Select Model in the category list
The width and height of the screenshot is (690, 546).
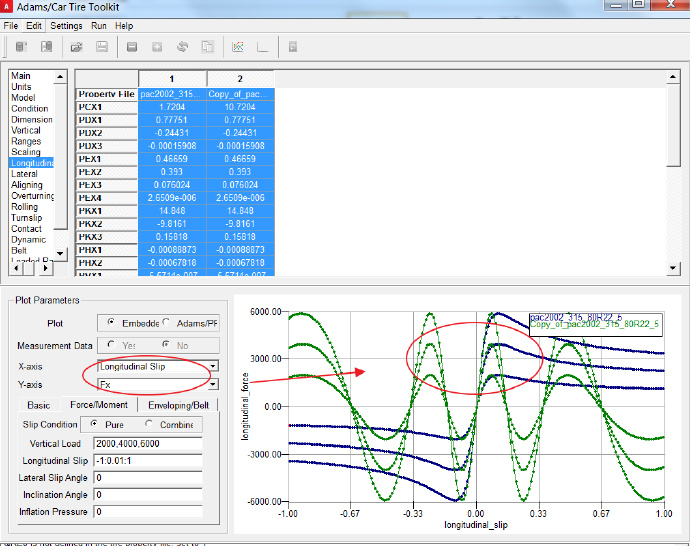point(23,98)
